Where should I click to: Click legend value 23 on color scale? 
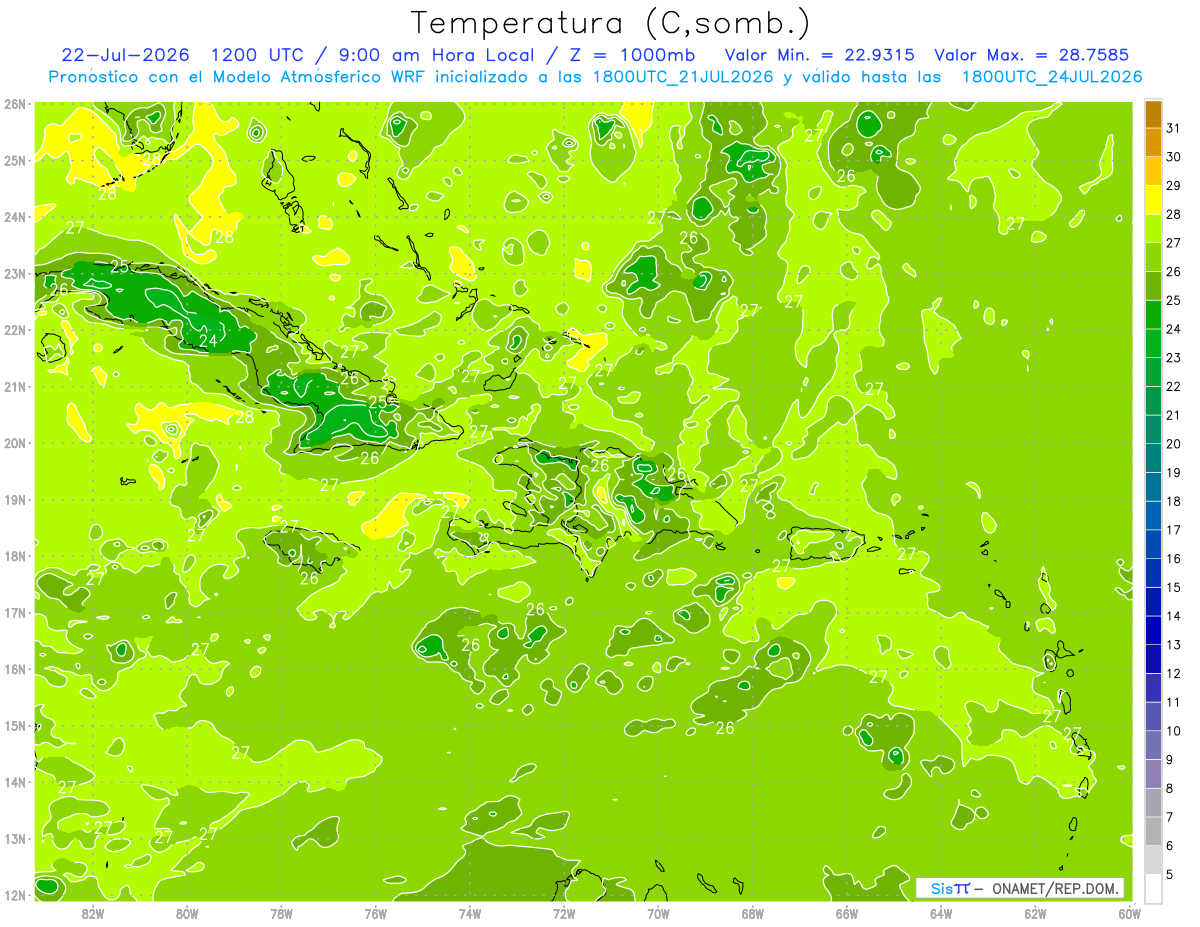1174,358
